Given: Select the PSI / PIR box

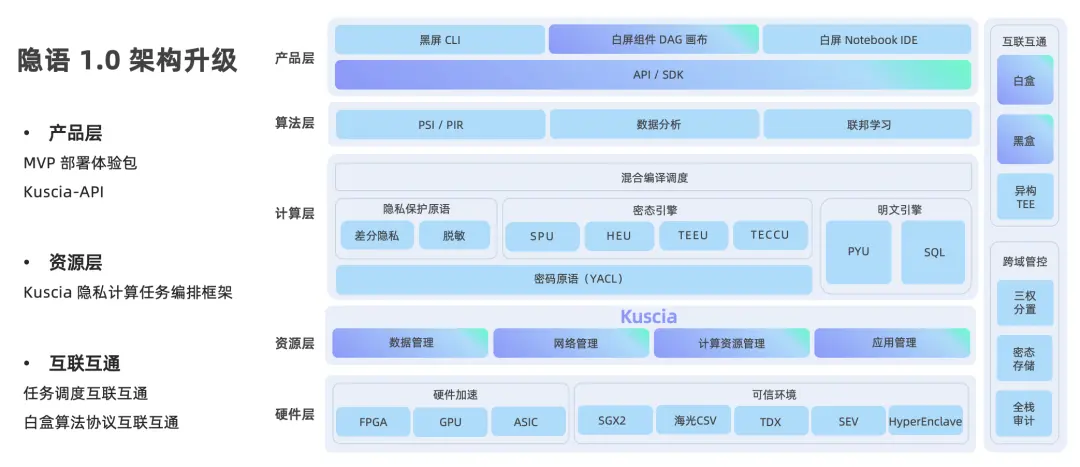Looking at the screenshot, I should coord(440,125).
